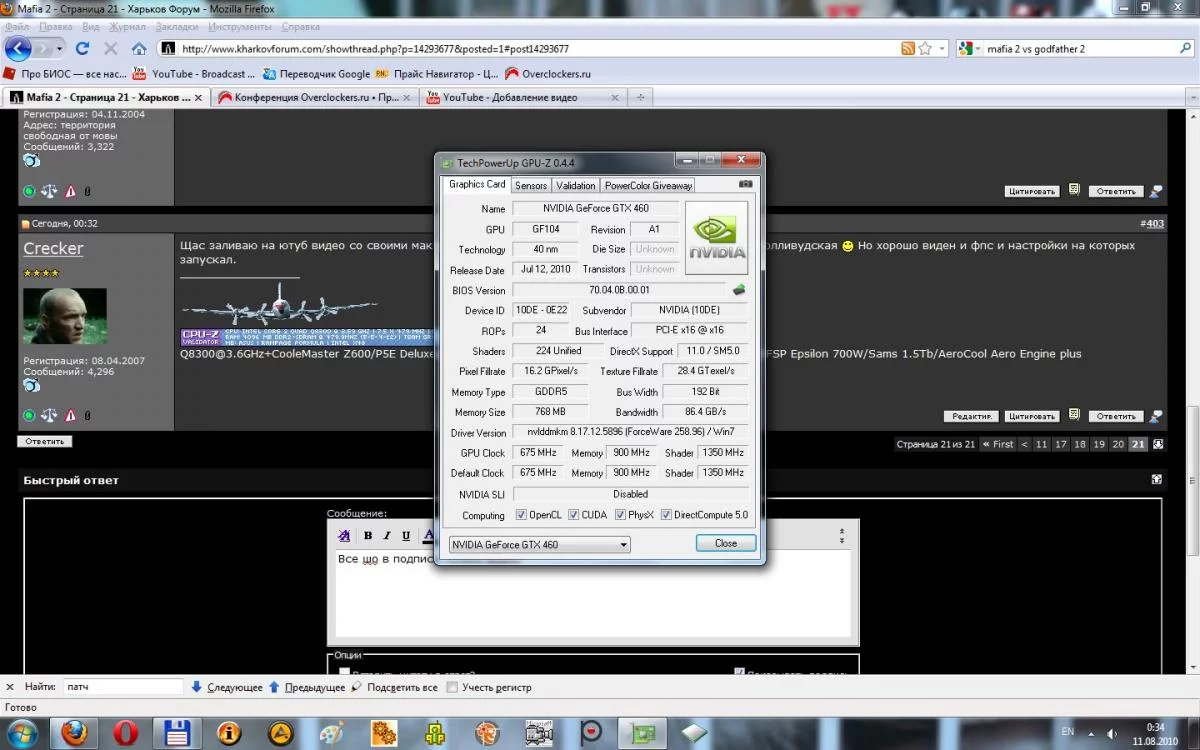Click First page link in pagination

coord(997,444)
